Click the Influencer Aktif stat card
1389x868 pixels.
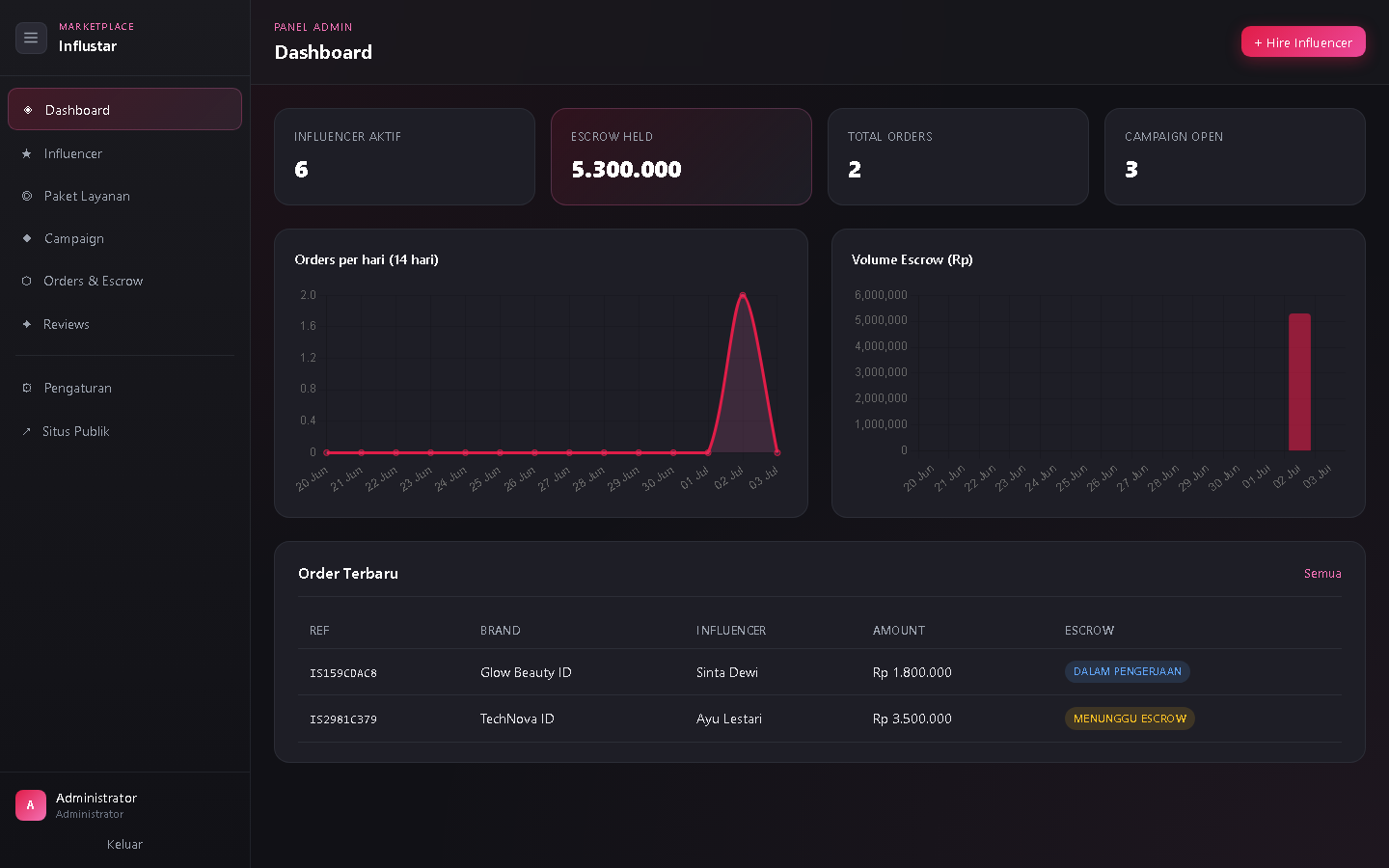404,156
